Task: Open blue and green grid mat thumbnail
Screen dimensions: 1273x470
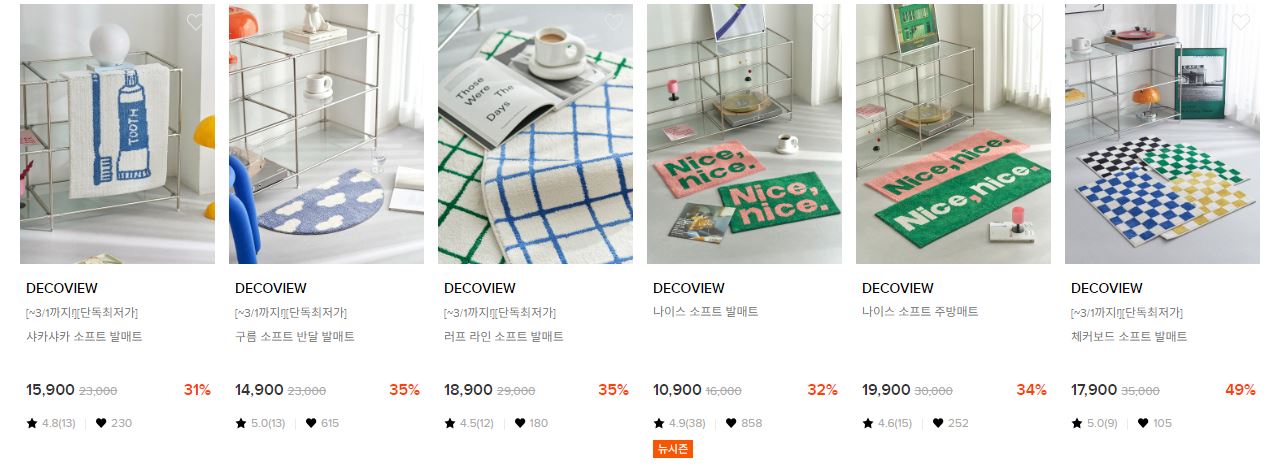Action: coord(535,134)
